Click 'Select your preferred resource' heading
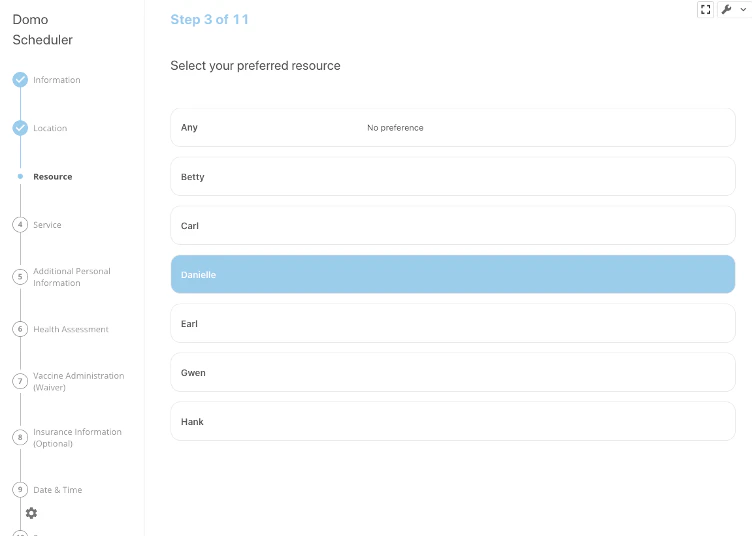Viewport: 752px width, 537px height. 255,66
